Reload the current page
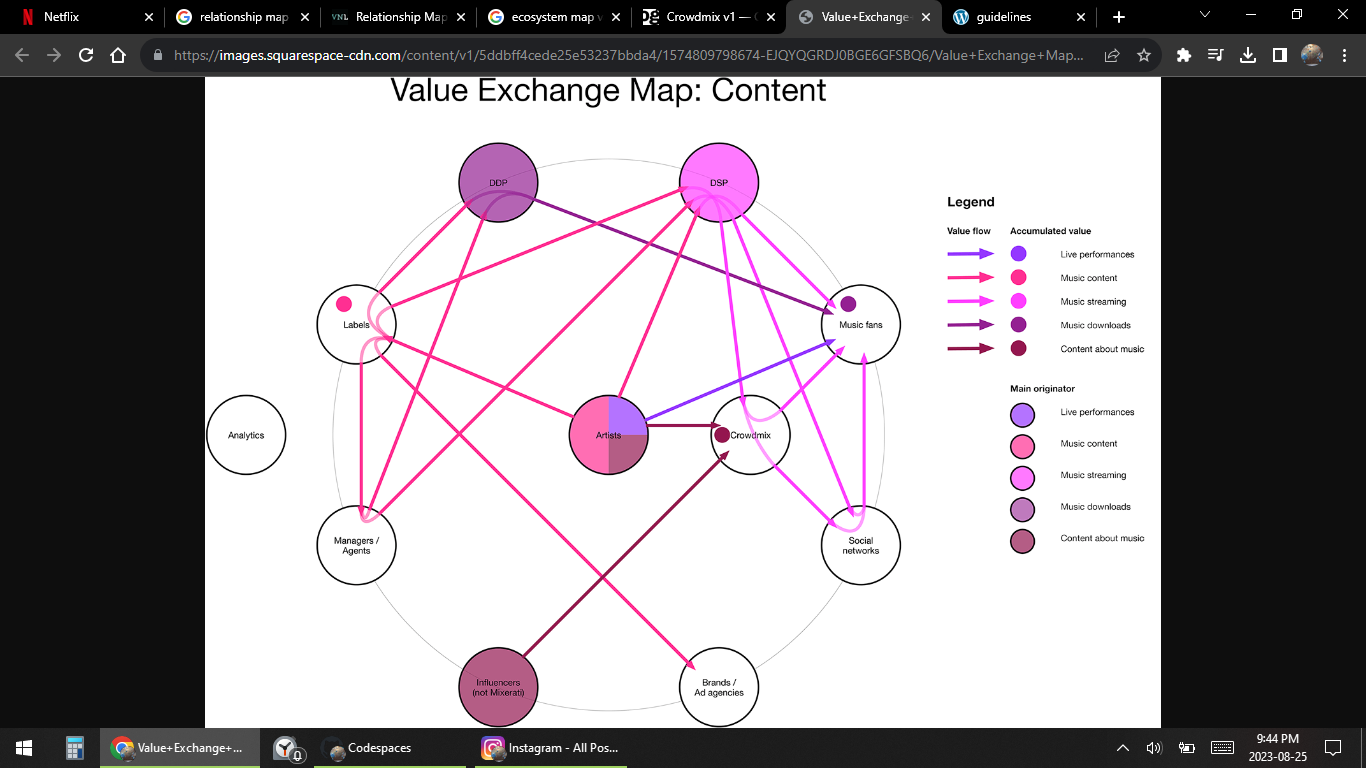 86,56
